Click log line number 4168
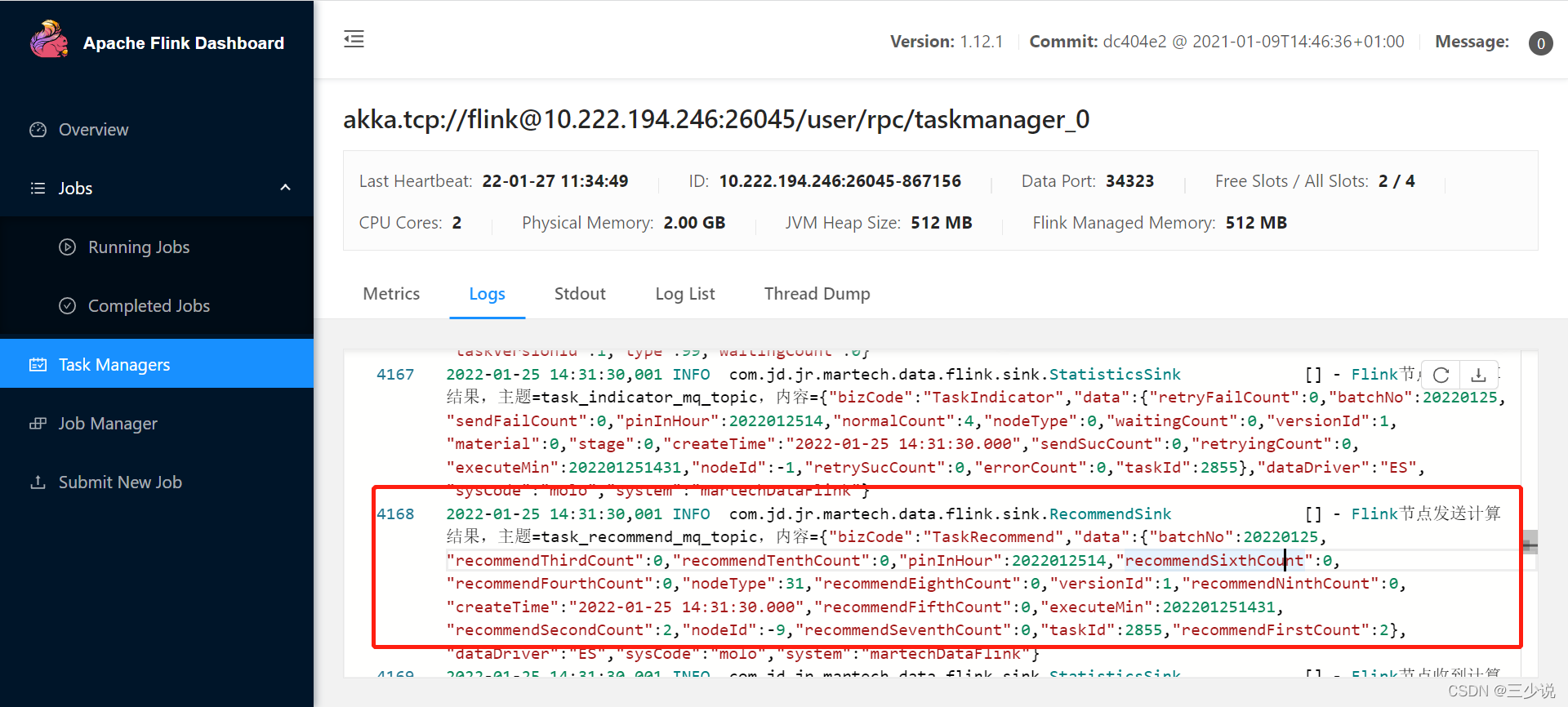 (x=395, y=514)
